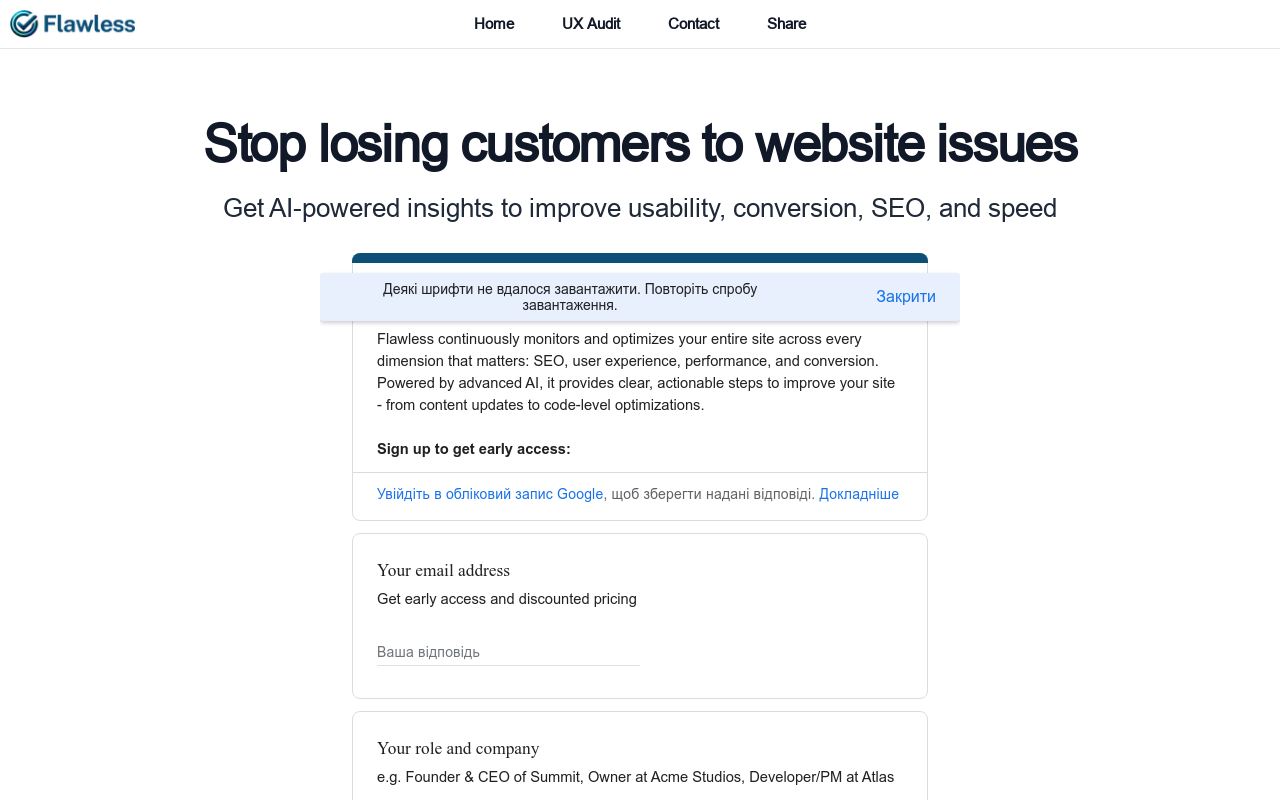Click the Flawless checkmark logo icon
1280x800 pixels.
point(24,24)
